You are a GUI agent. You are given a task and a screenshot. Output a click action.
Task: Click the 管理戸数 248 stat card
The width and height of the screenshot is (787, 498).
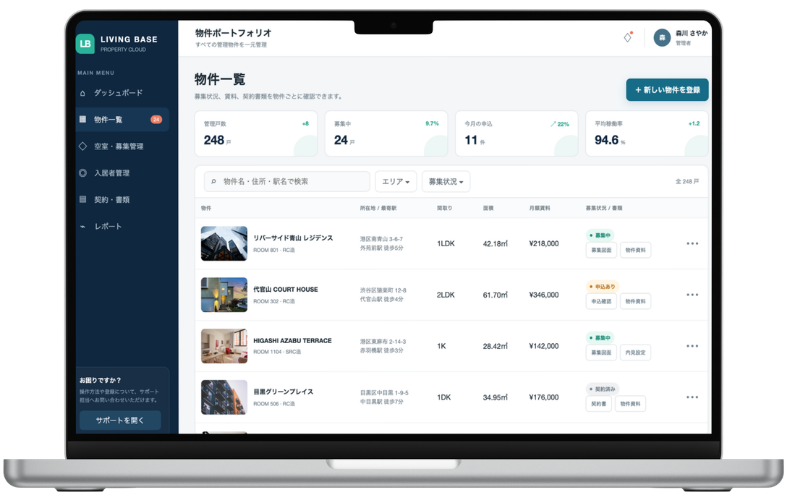click(x=256, y=134)
